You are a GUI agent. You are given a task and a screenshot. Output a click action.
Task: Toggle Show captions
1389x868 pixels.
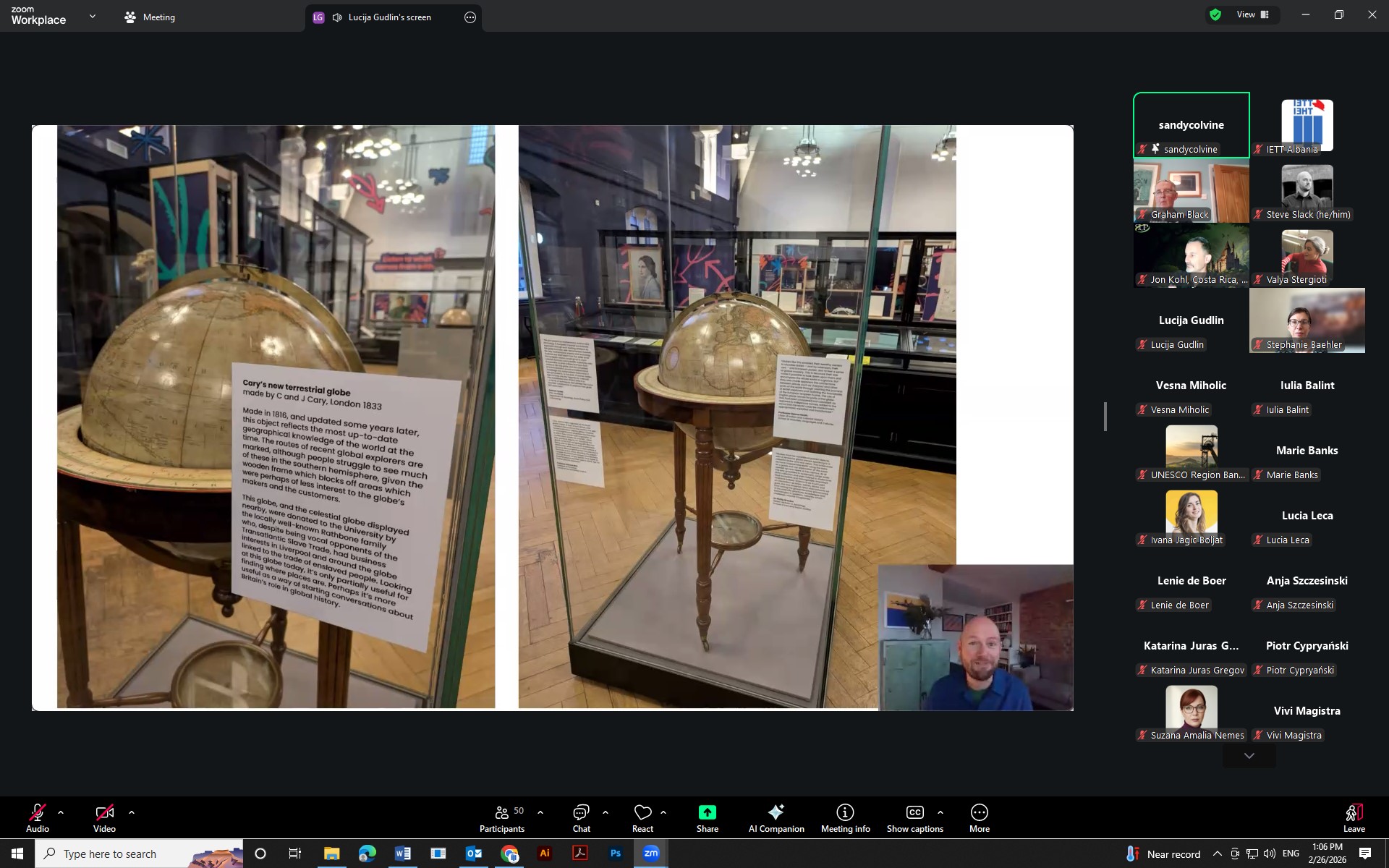[x=914, y=818]
